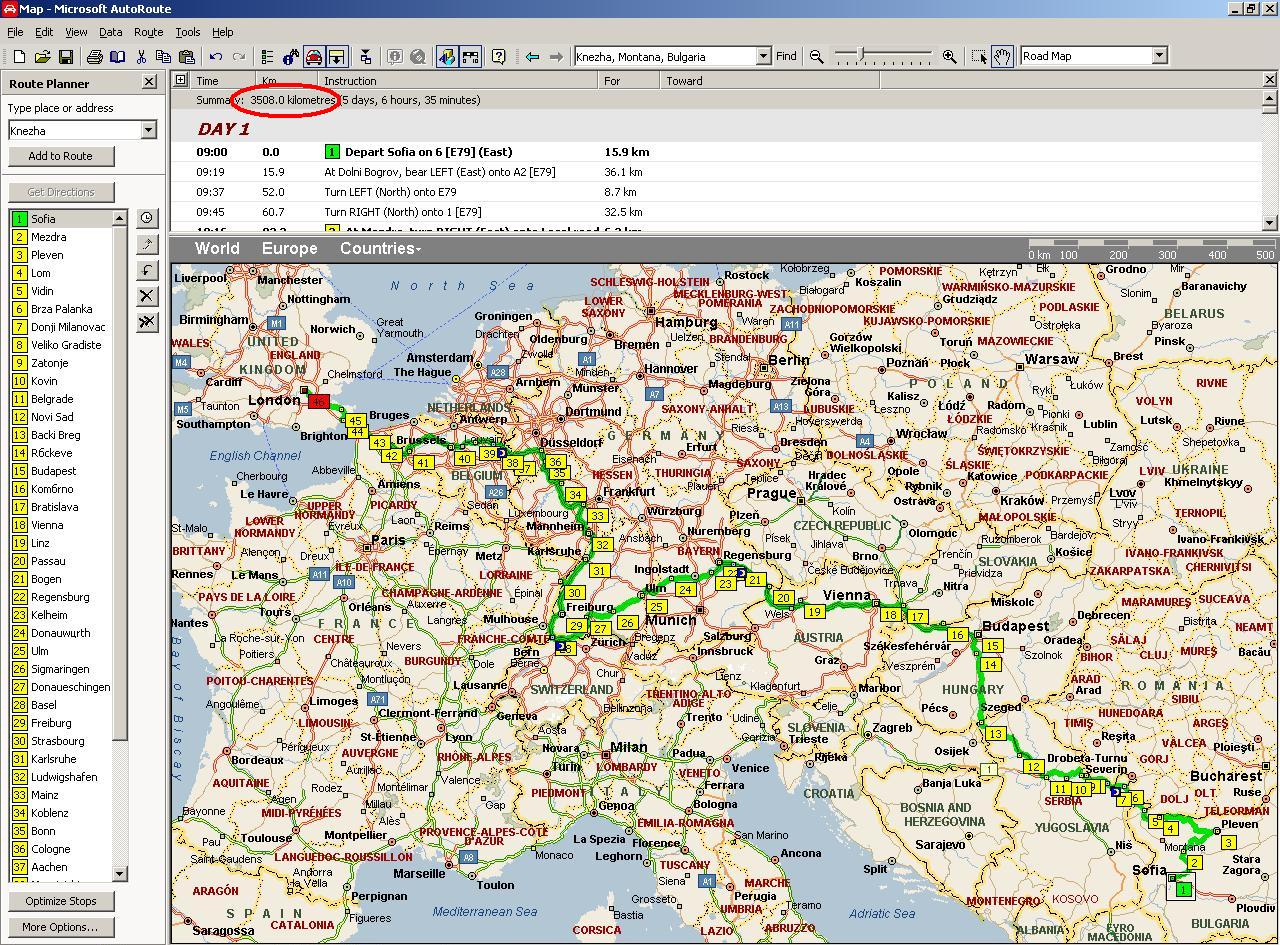Click the More Options button
Screen dimensions: 1280x945
(60, 927)
